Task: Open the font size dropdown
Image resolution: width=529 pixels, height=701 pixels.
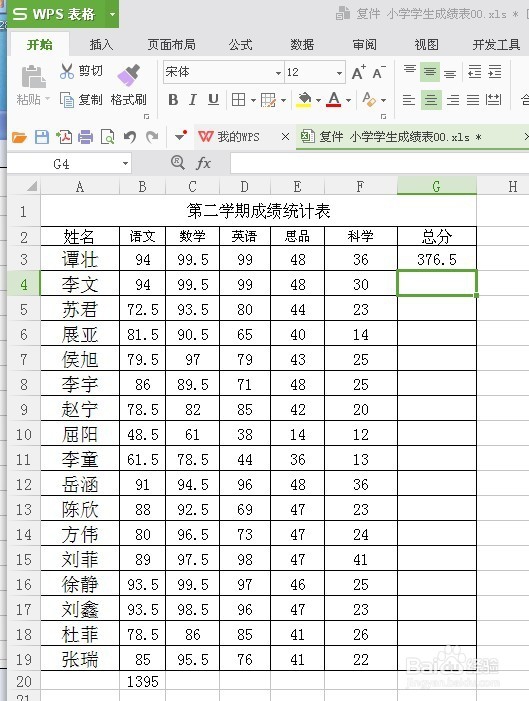Action: click(339, 72)
